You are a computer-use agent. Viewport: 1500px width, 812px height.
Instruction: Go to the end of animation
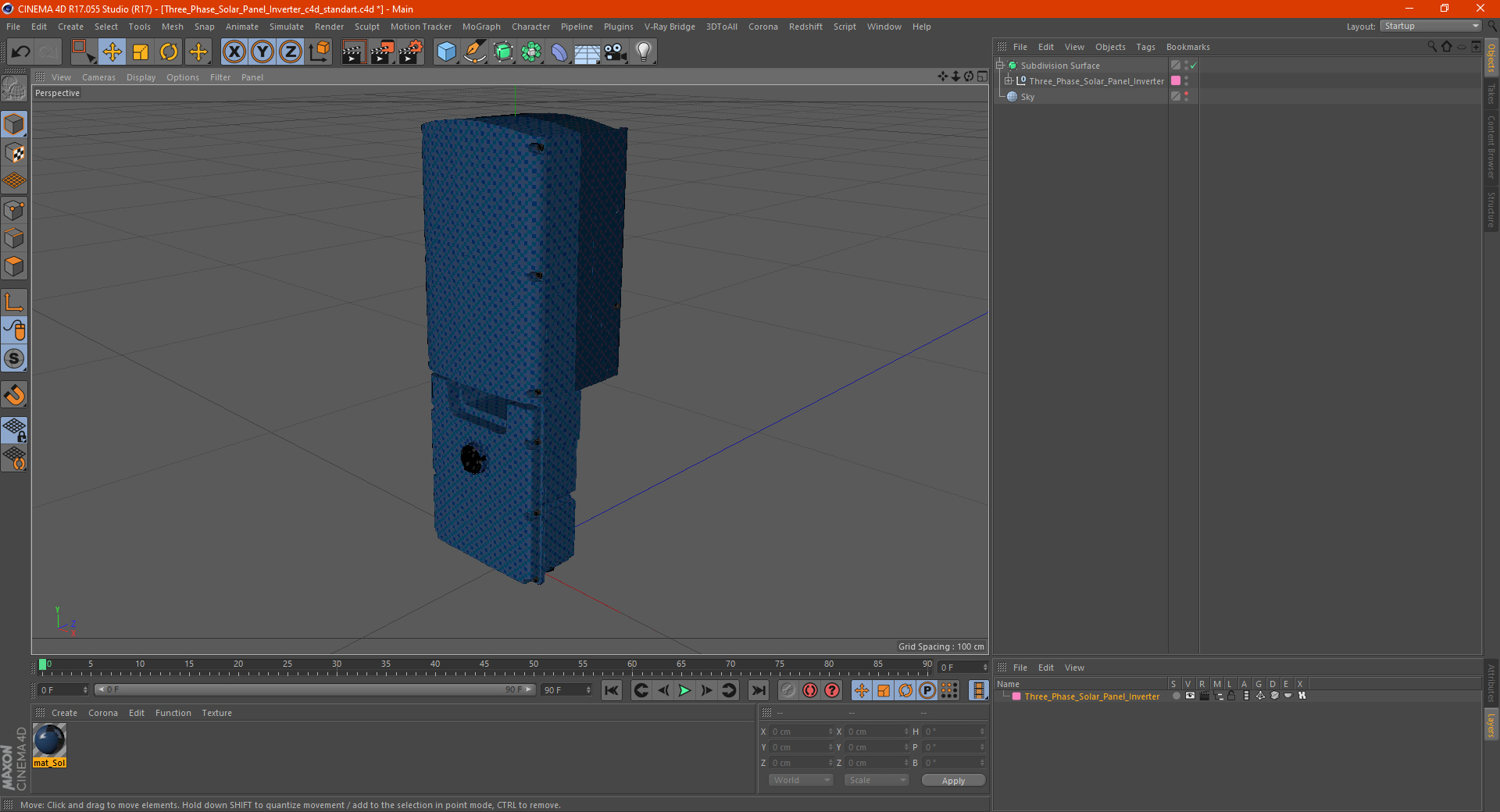[x=758, y=690]
